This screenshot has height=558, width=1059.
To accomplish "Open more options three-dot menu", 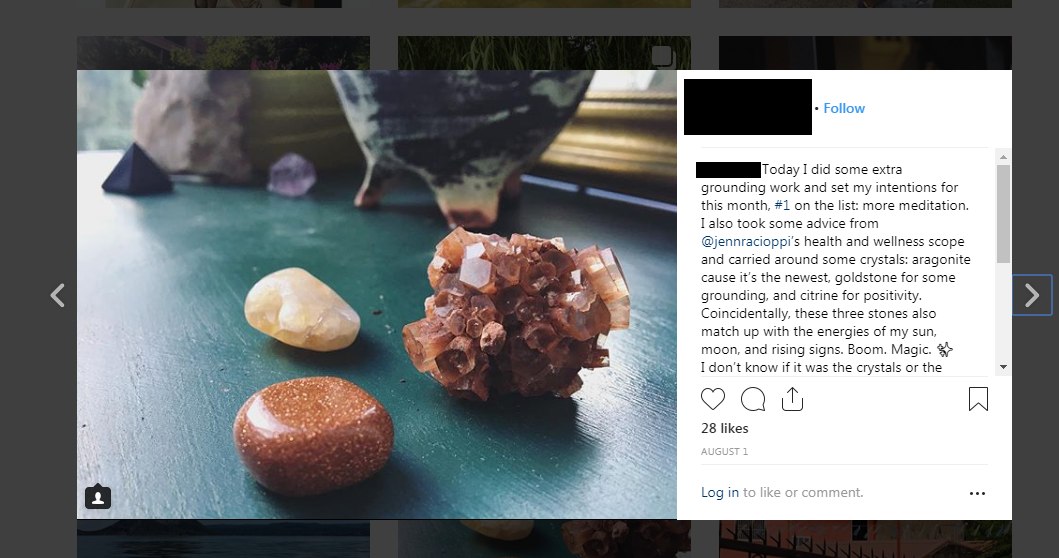I will [977, 493].
